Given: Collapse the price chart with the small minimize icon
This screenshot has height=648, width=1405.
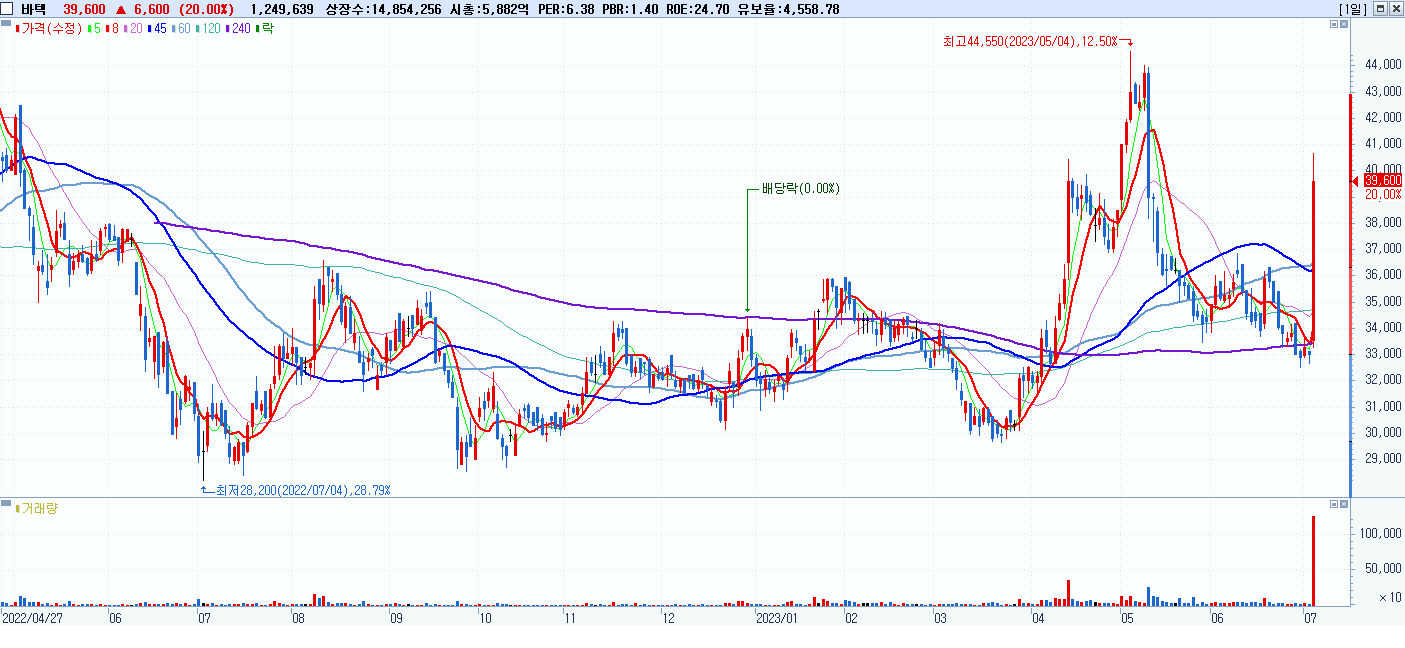Looking at the screenshot, I should tap(1333, 25).
